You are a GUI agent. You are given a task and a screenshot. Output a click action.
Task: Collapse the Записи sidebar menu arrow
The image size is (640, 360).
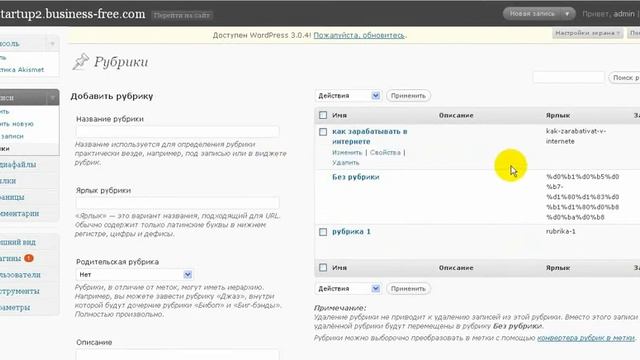pos(52,98)
